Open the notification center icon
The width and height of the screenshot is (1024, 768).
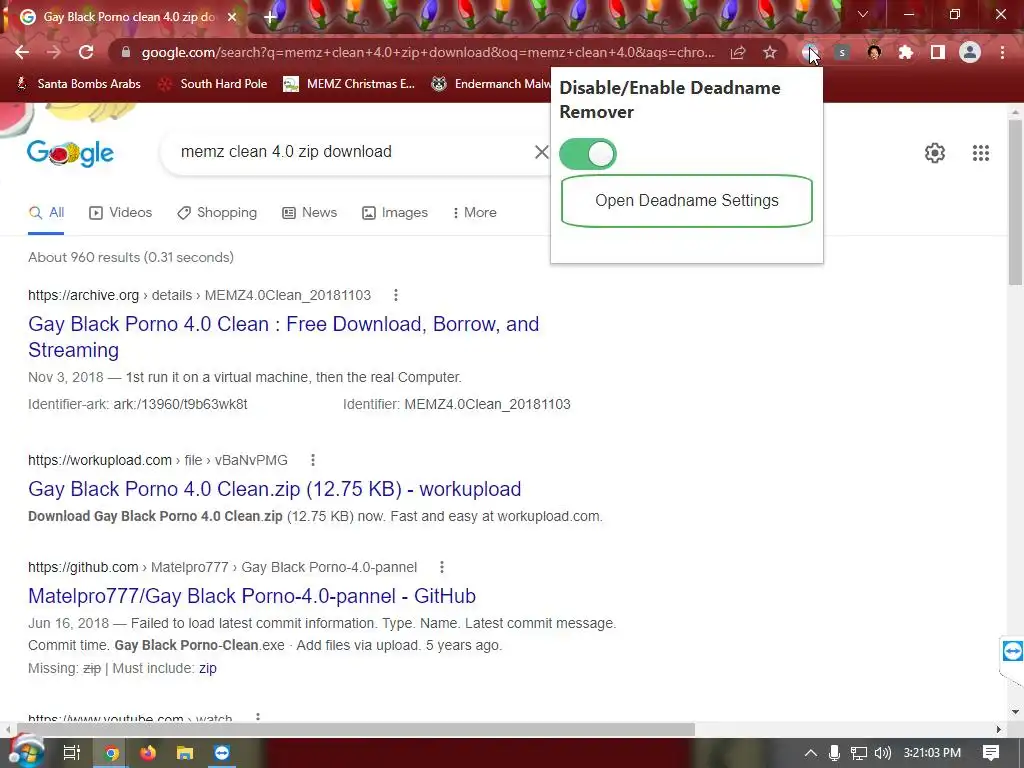991,753
